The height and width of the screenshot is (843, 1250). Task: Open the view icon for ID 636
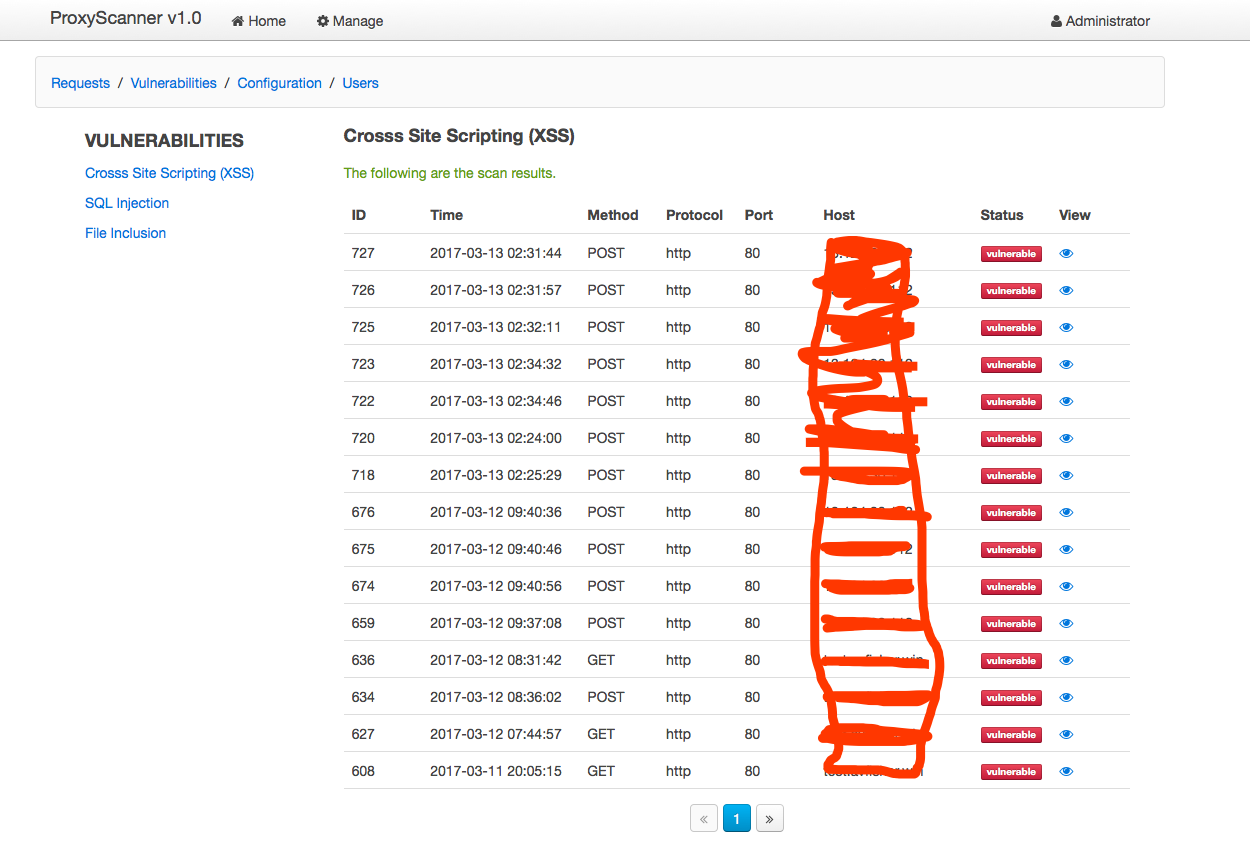(x=1066, y=661)
